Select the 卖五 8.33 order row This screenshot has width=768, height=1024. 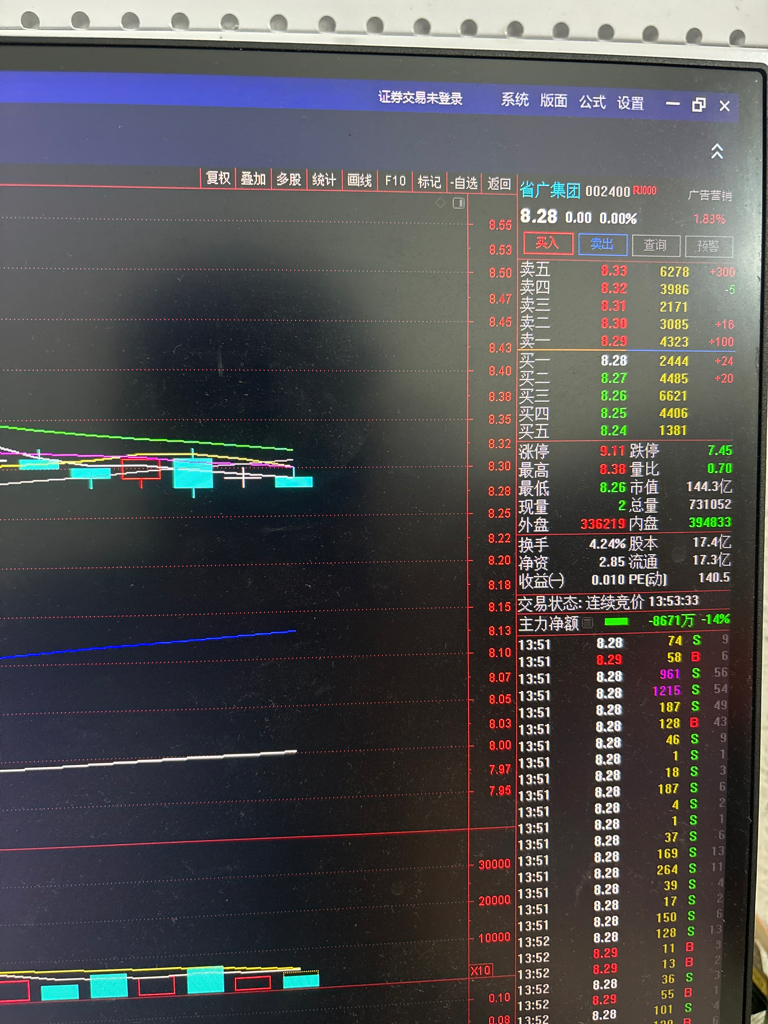[x=627, y=271]
